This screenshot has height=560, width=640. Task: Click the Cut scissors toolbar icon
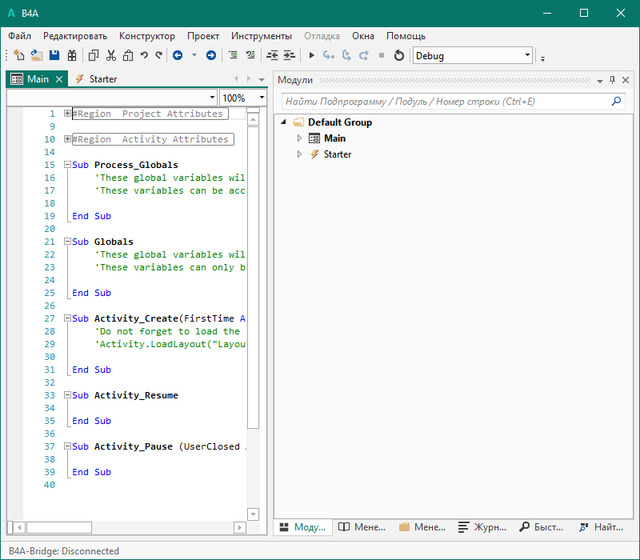pyautogui.click(x=111, y=56)
